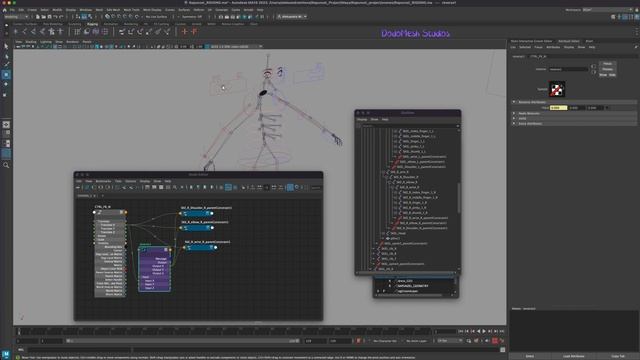The height and width of the screenshot is (360, 640).
Task: Select the Scale tool in toolbox
Action: pos(6,94)
